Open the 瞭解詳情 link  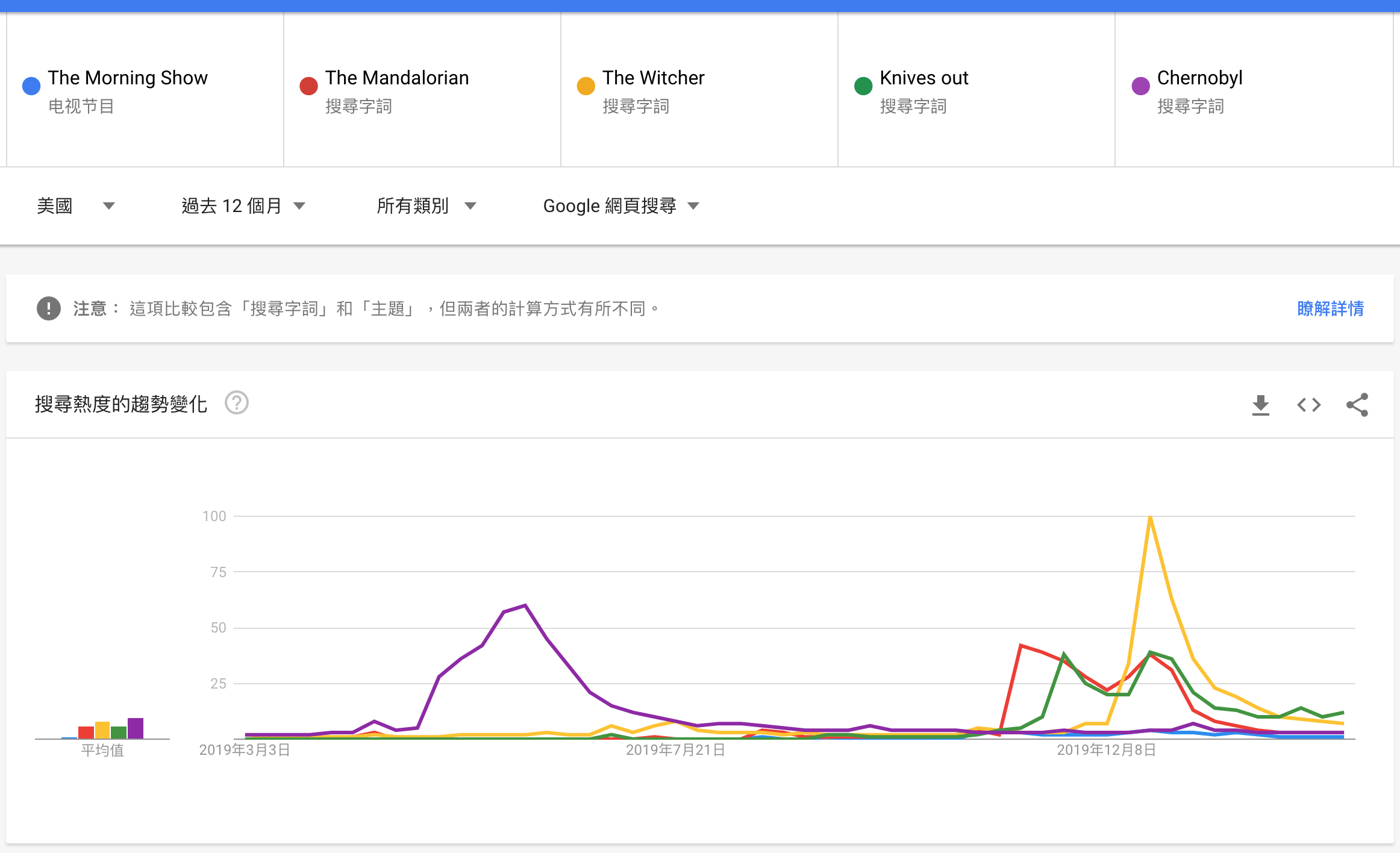pos(1330,308)
